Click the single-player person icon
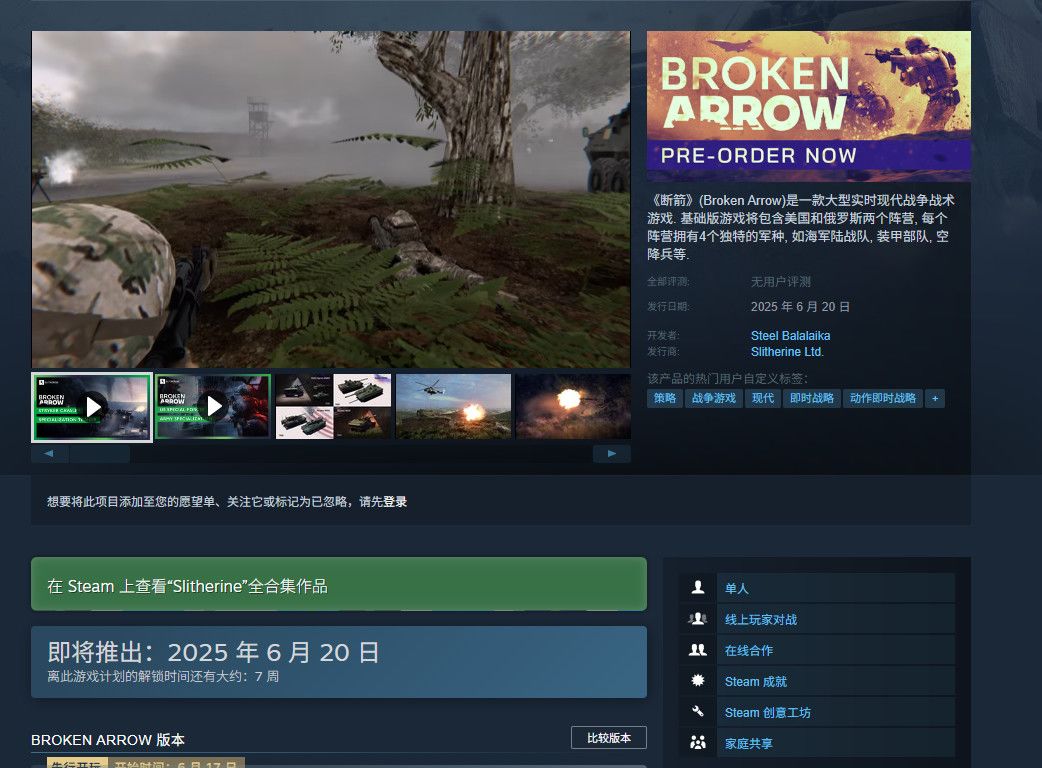 click(698, 587)
